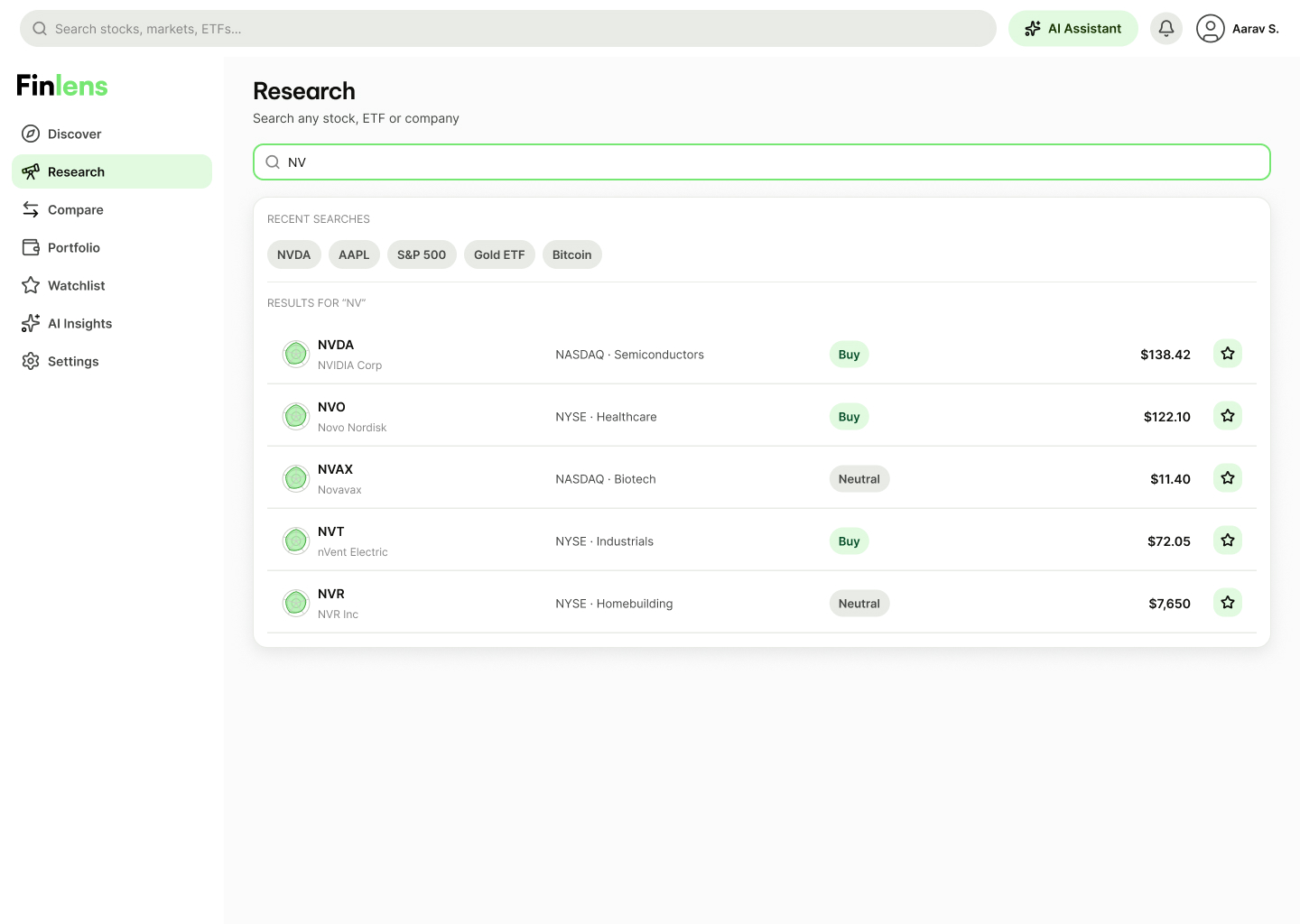This screenshot has width=1300, height=924.
Task: Click the $11.40 price
Action: pyautogui.click(x=1171, y=479)
